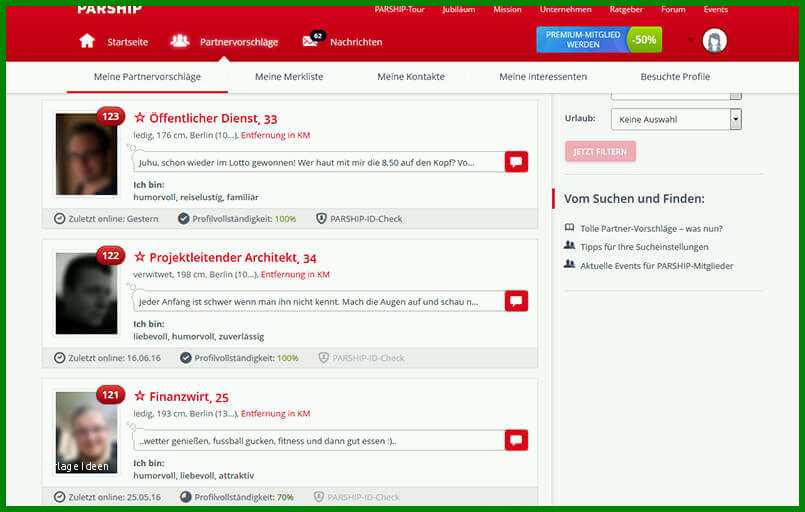Open the Besuchte Profile tab
805x512 pixels.
point(675,77)
